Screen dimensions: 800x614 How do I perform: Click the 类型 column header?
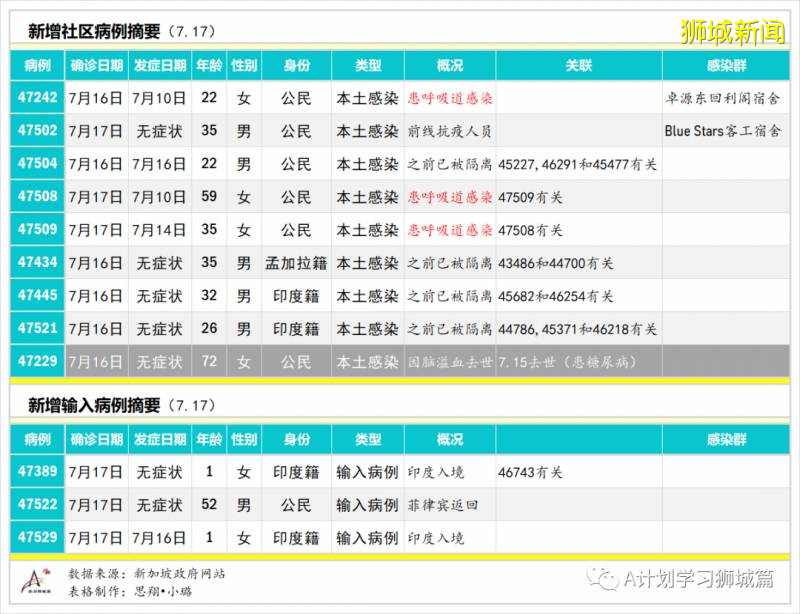pyautogui.click(x=368, y=64)
